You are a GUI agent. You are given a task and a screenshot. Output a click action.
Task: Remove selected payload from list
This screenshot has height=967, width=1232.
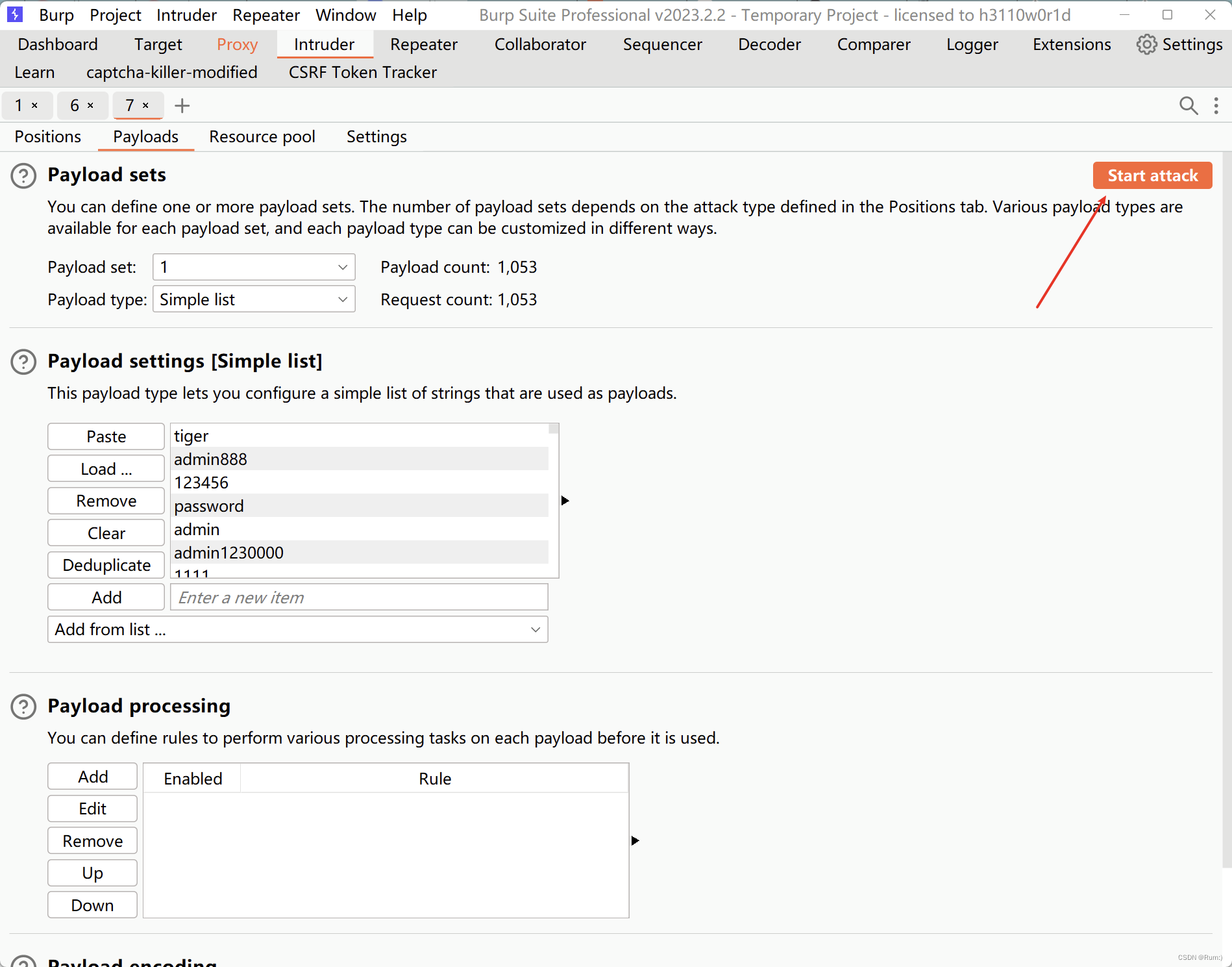point(106,501)
